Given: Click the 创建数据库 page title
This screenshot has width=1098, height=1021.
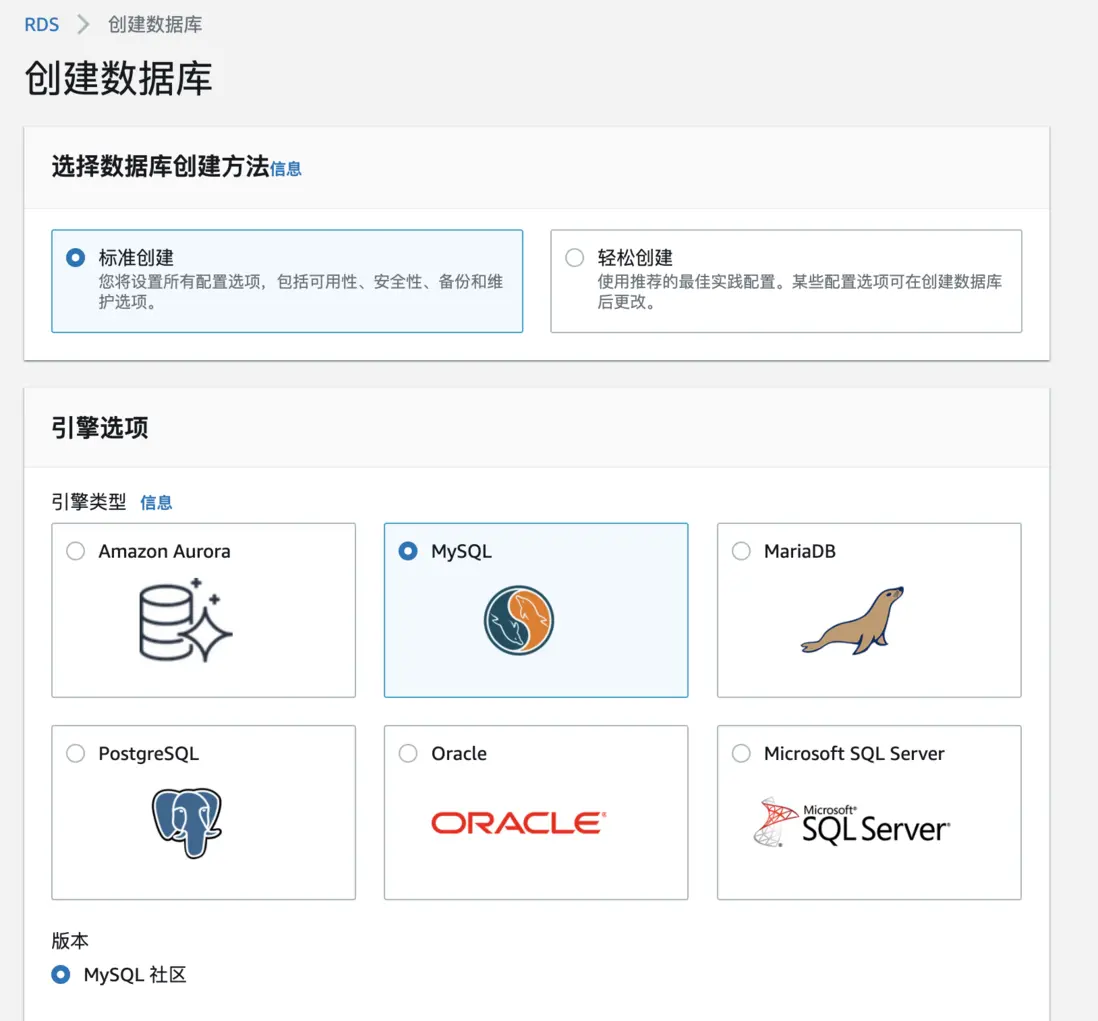Looking at the screenshot, I should click(118, 78).
